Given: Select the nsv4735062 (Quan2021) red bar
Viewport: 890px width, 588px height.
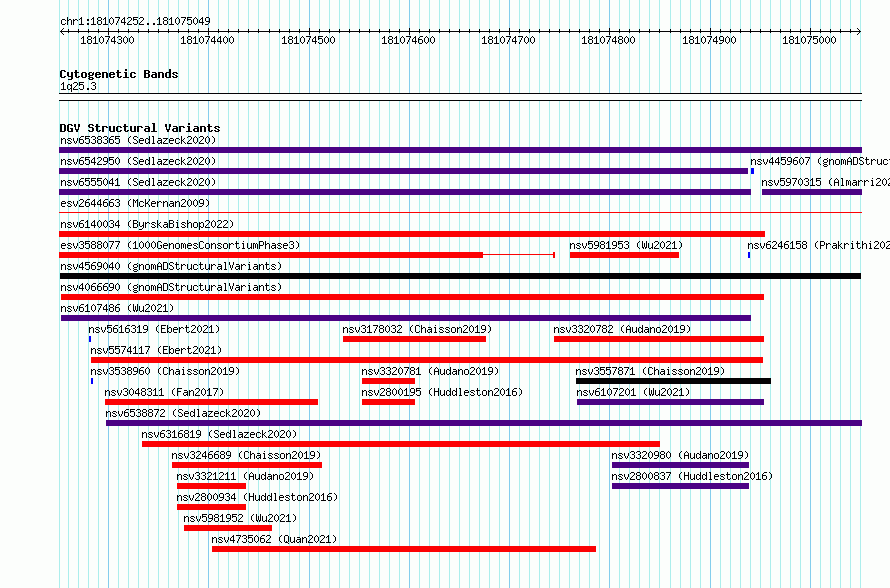Looking at the screenshot, I should [404, 549].
